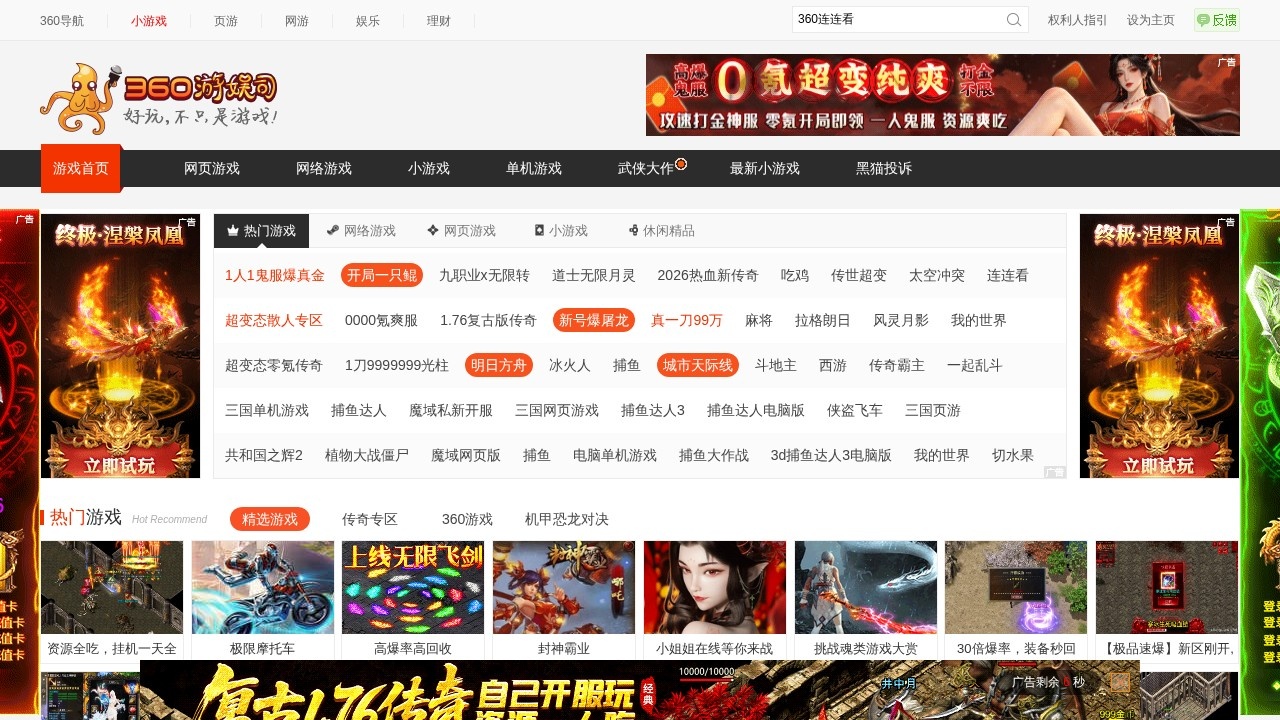Open the 植物大战僵尸 link

click(x=367, y=455)
